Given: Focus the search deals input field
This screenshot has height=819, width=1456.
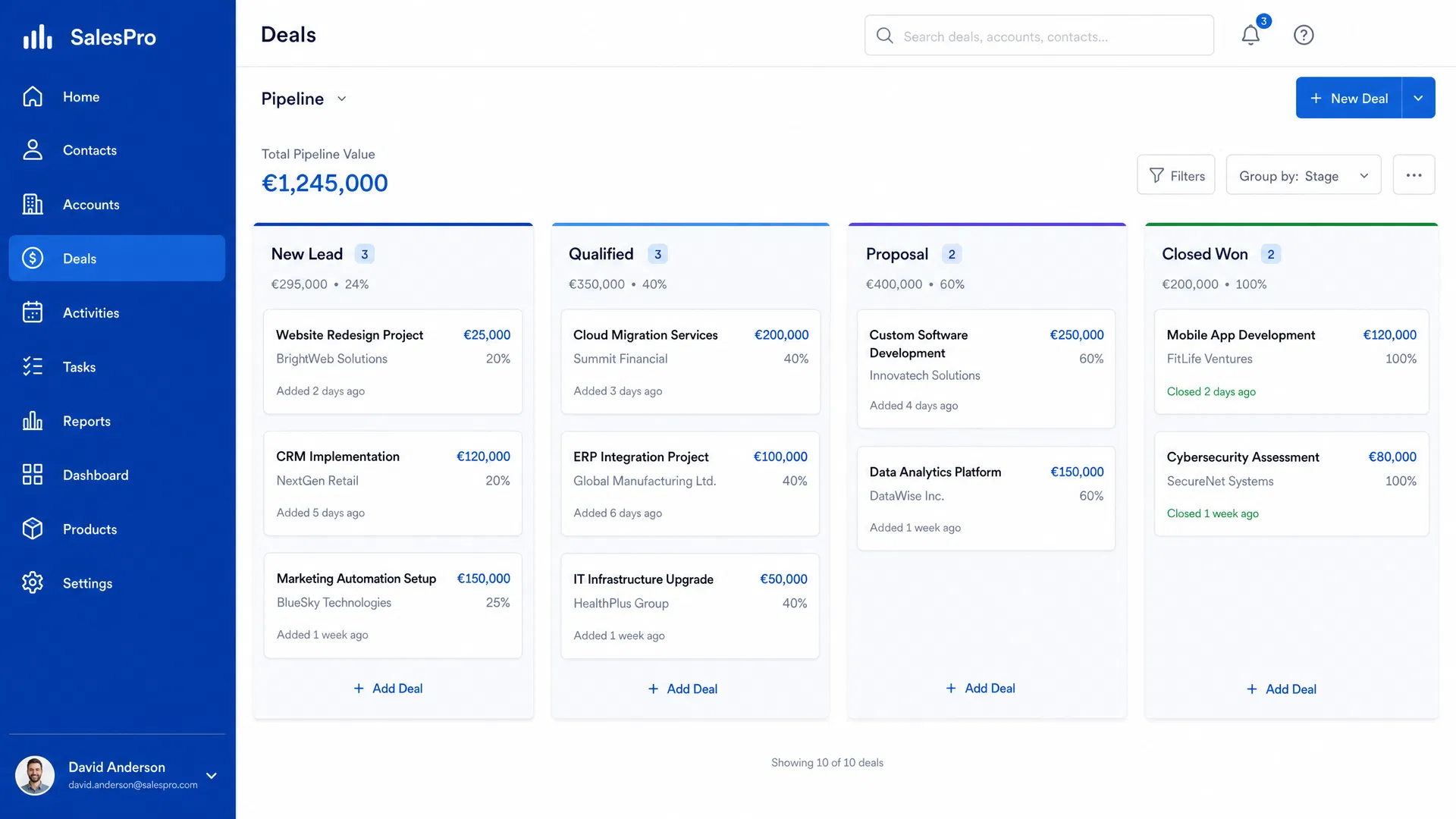Looking at the screenshot, I should (x=1039, y=36).
